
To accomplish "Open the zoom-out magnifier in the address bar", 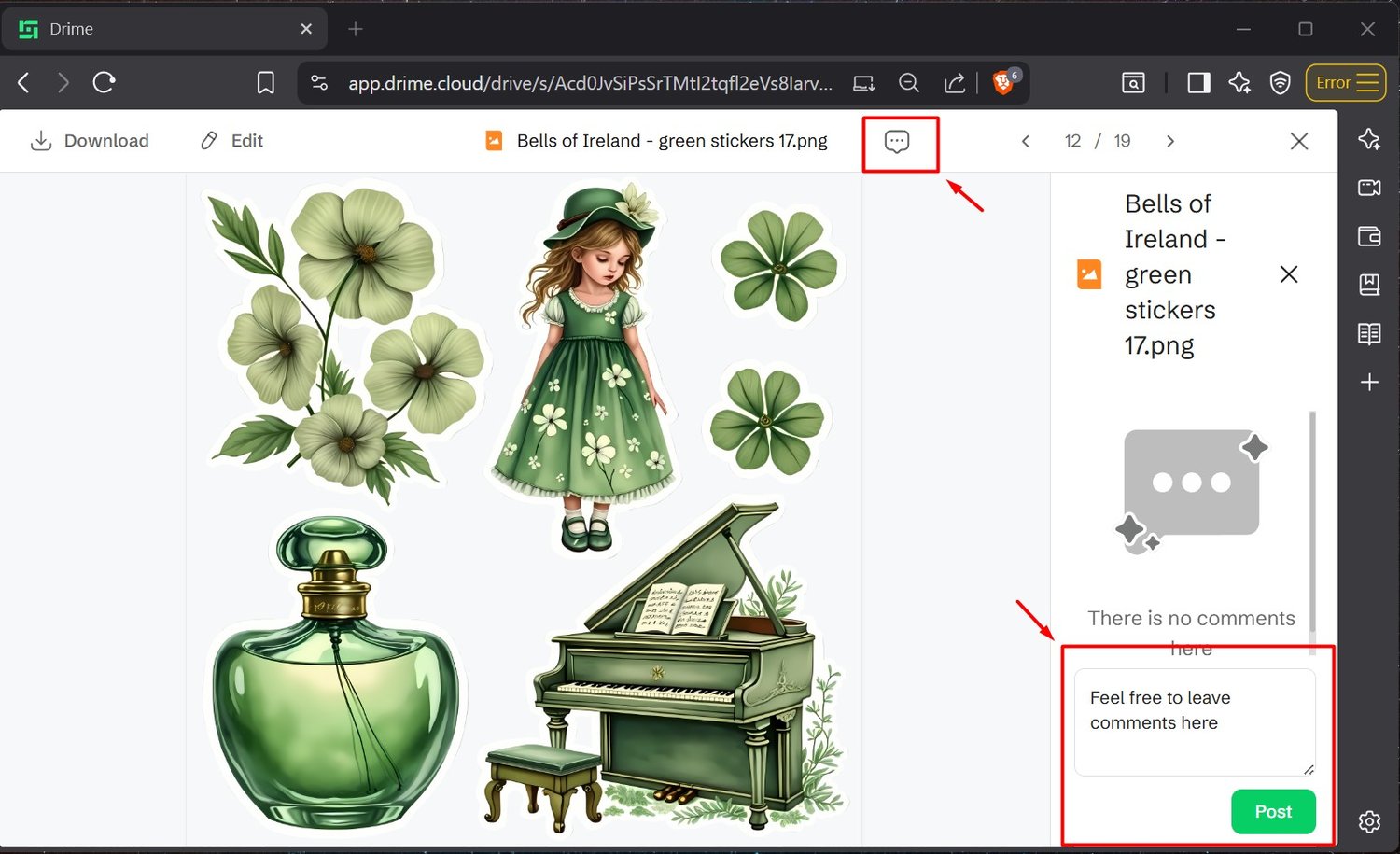I will [909, 83].
